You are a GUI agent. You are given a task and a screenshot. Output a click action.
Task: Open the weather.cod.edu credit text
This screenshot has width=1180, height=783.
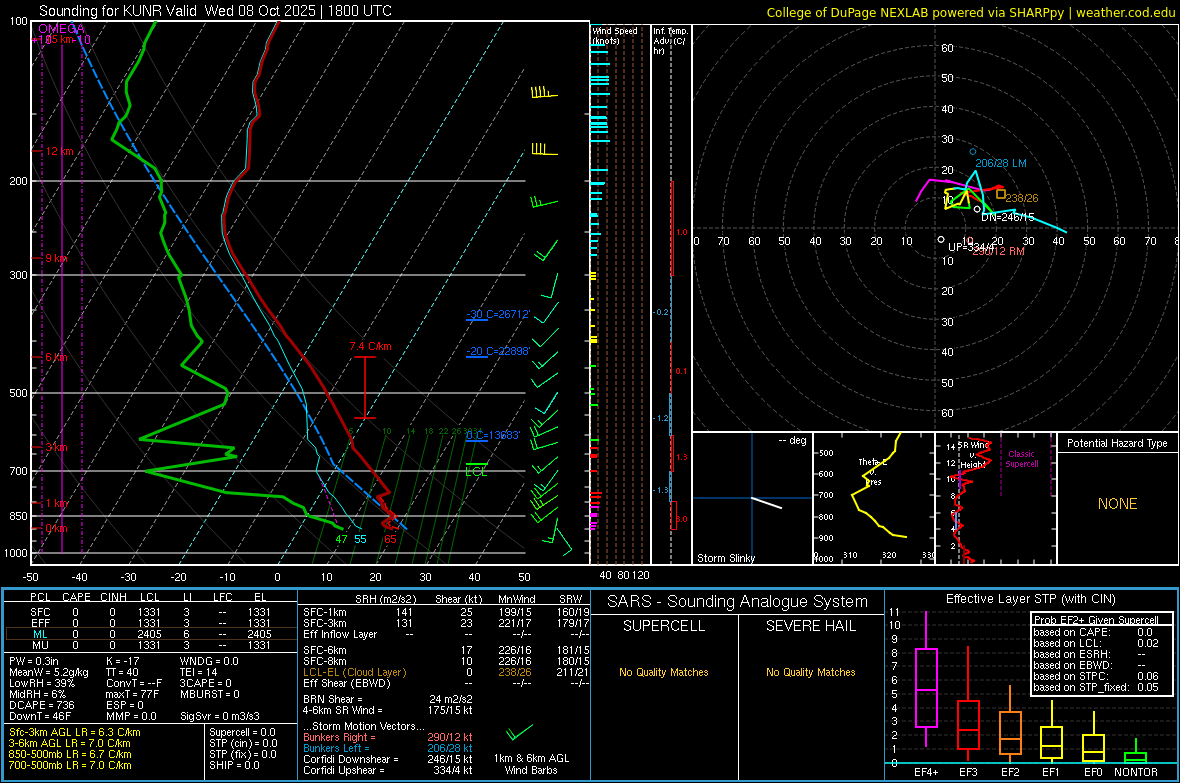tap(1124, 12)
